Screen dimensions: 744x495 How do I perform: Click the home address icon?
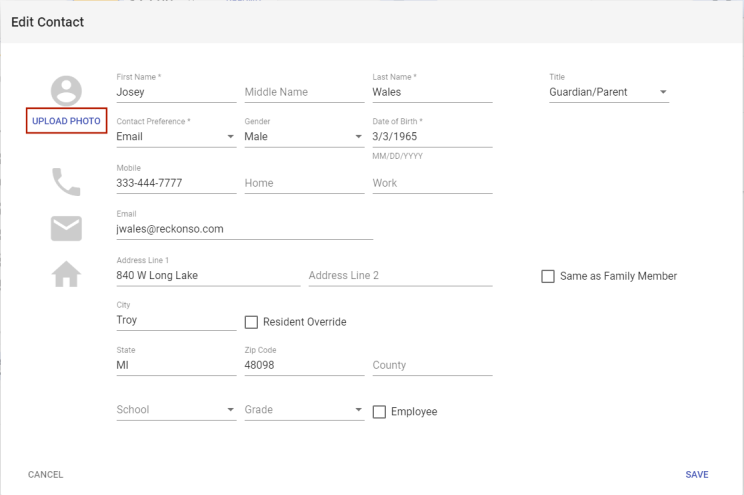[x=66, y=274]
